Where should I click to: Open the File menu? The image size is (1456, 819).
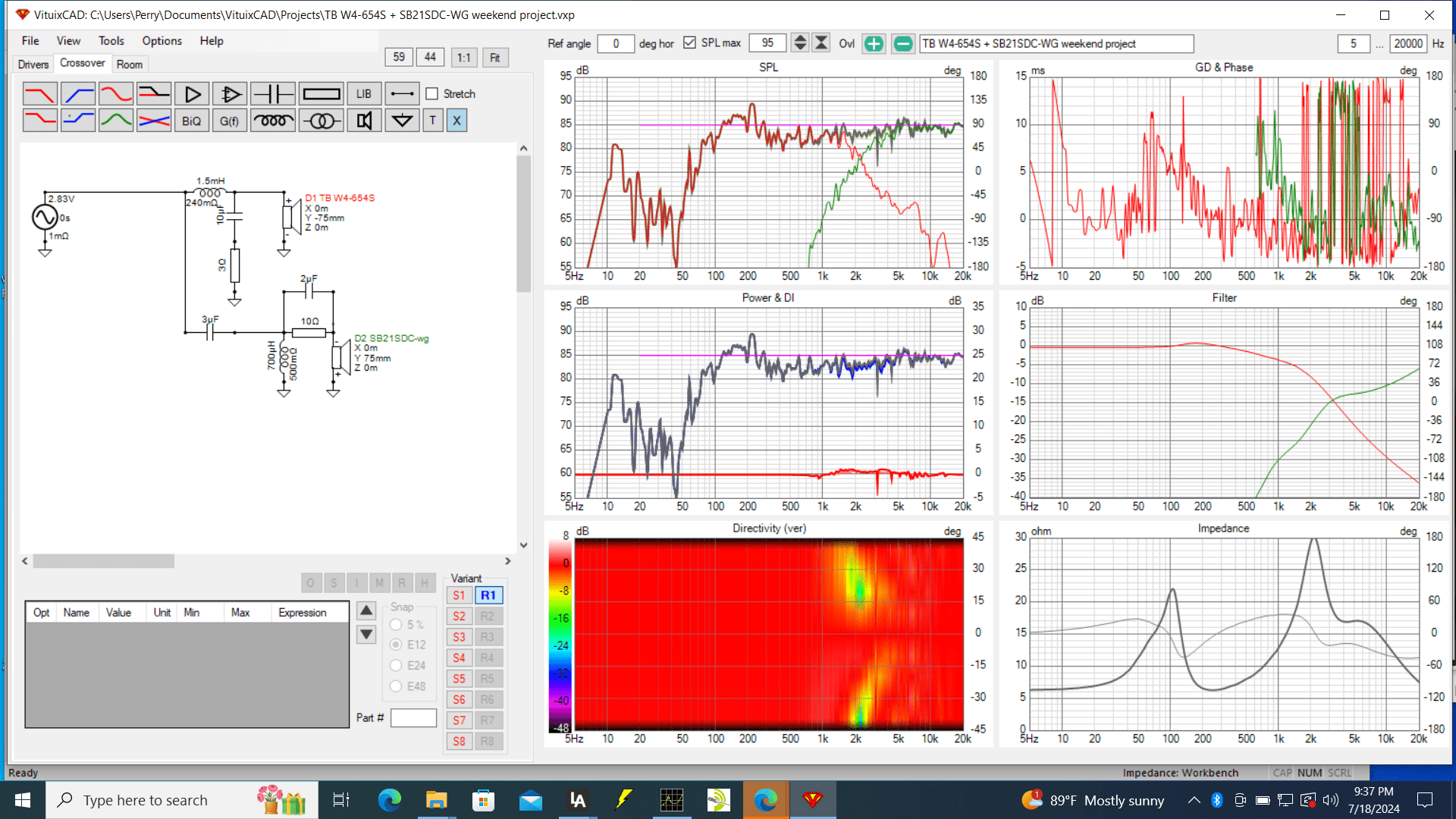pos(30,41)
